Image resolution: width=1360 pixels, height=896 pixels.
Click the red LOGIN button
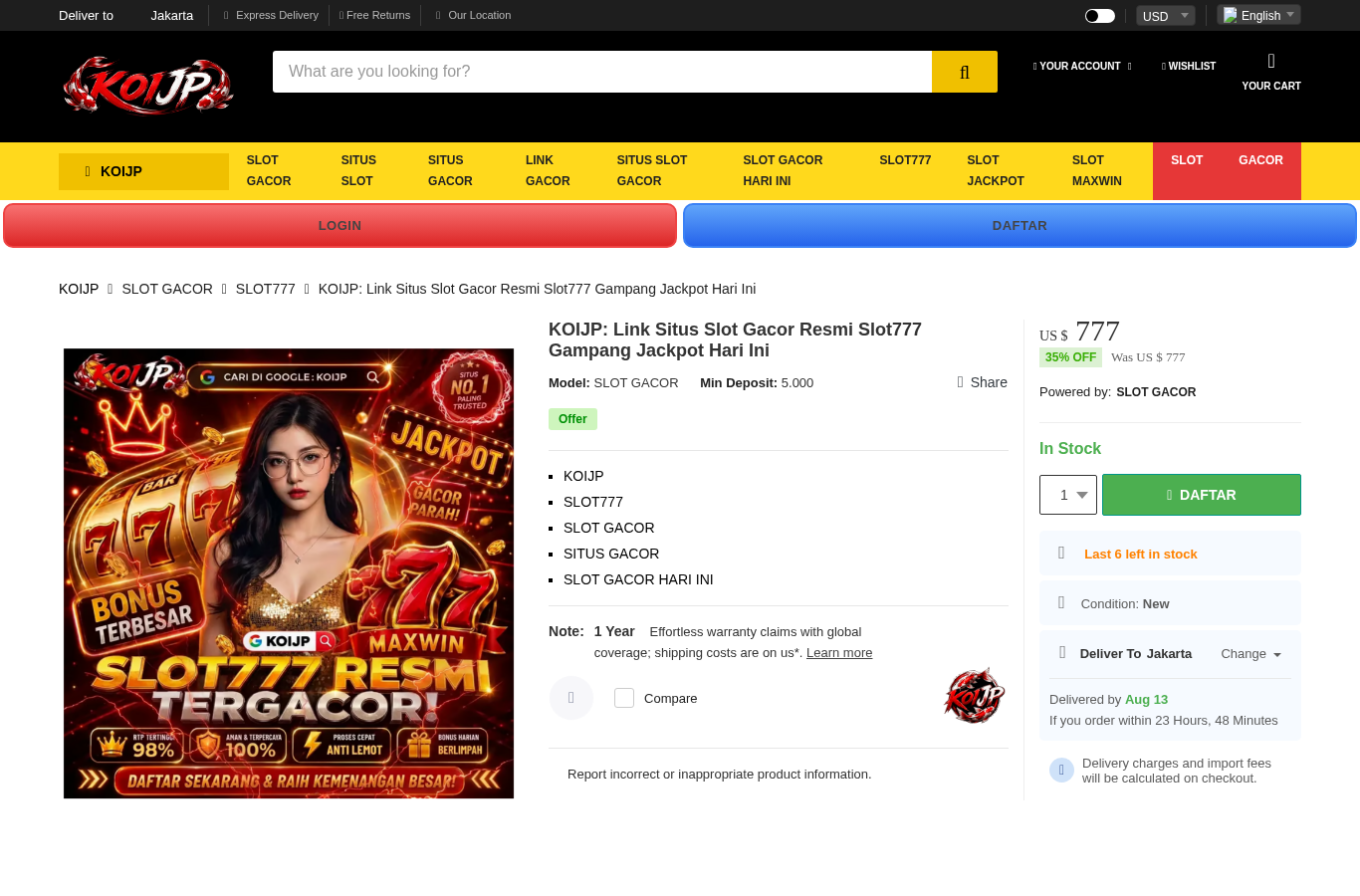click(340, 226)
